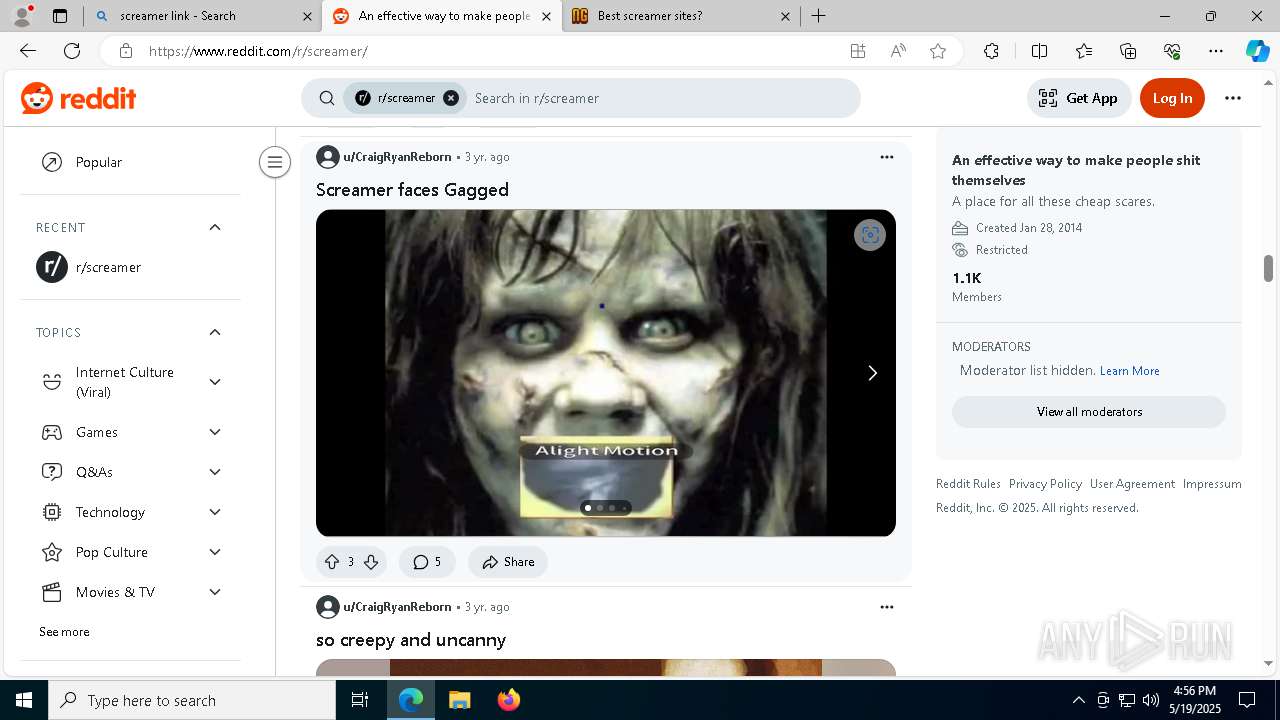Open Firefox from the taskbar

pyautogui.click(x=508, y=700)
